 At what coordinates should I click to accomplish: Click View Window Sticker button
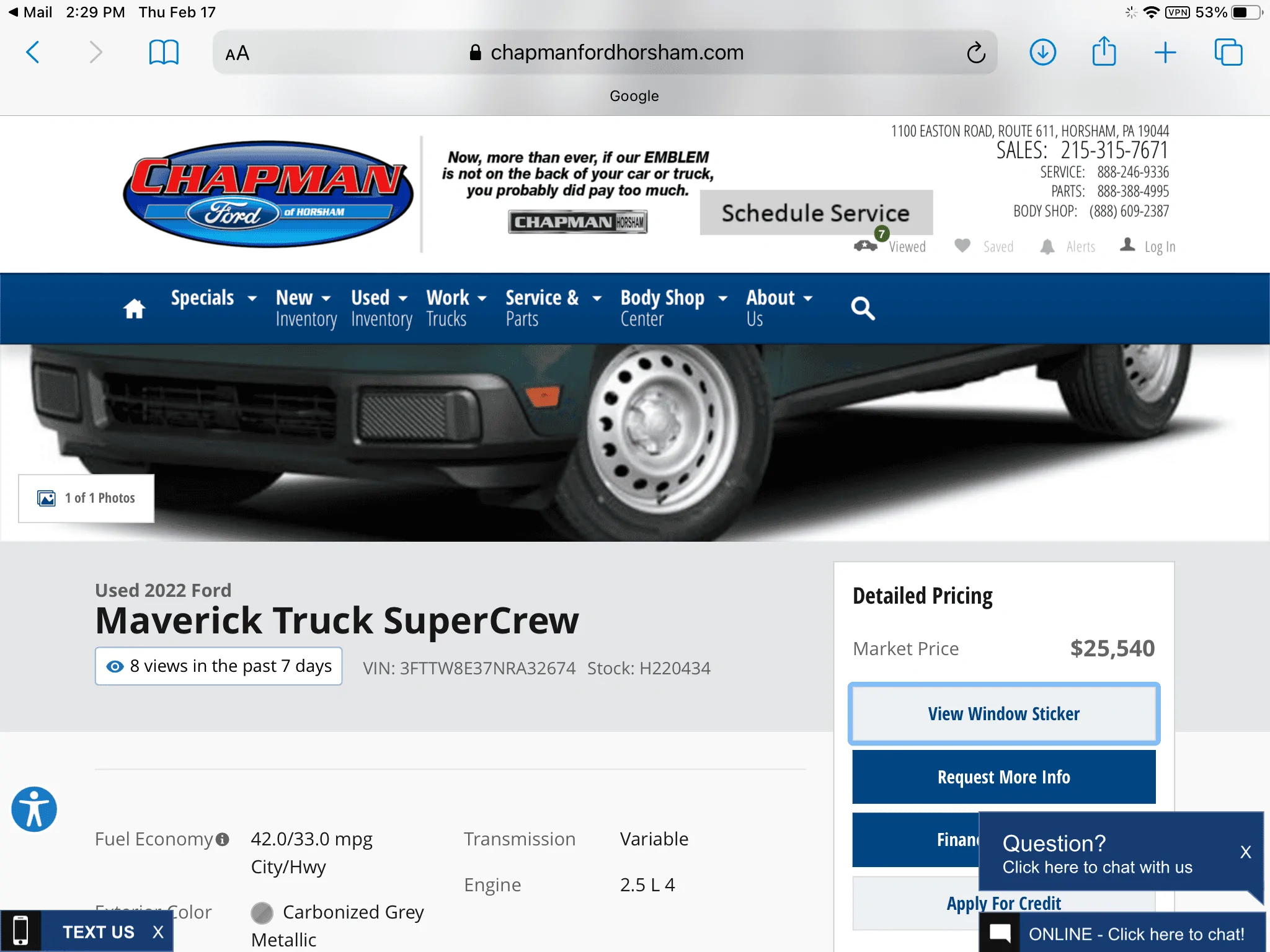[x=1003, y=714]
